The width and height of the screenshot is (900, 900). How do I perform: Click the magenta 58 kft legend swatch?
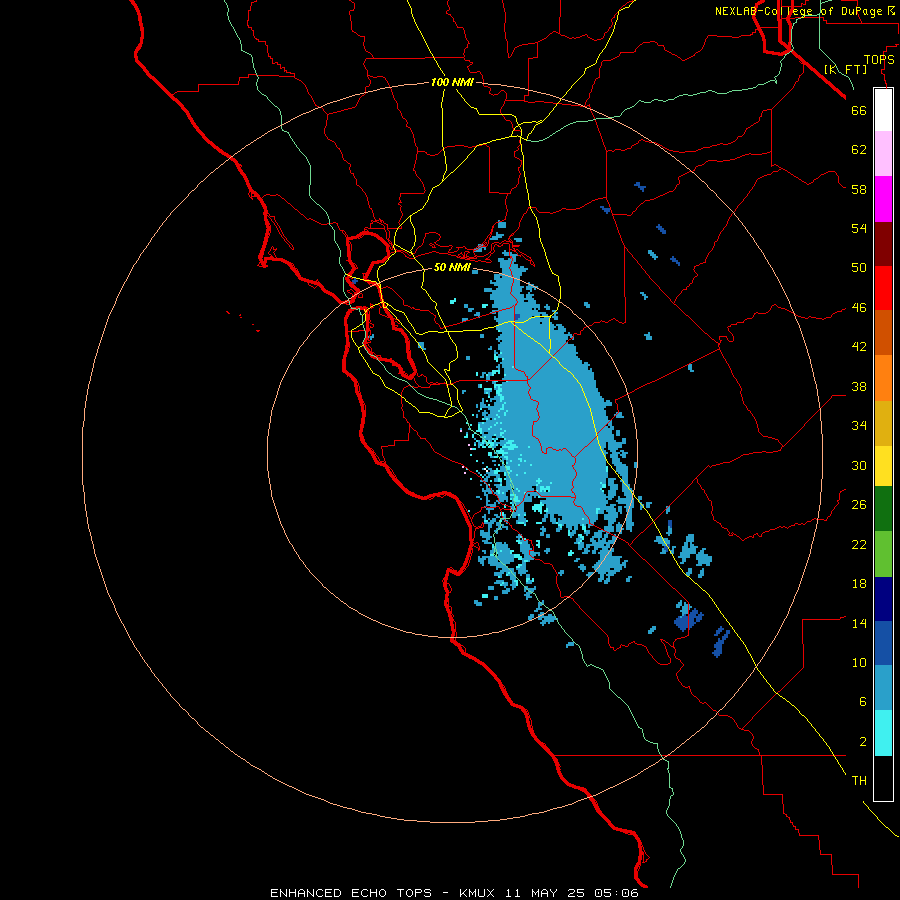click(x=883, y=199)
